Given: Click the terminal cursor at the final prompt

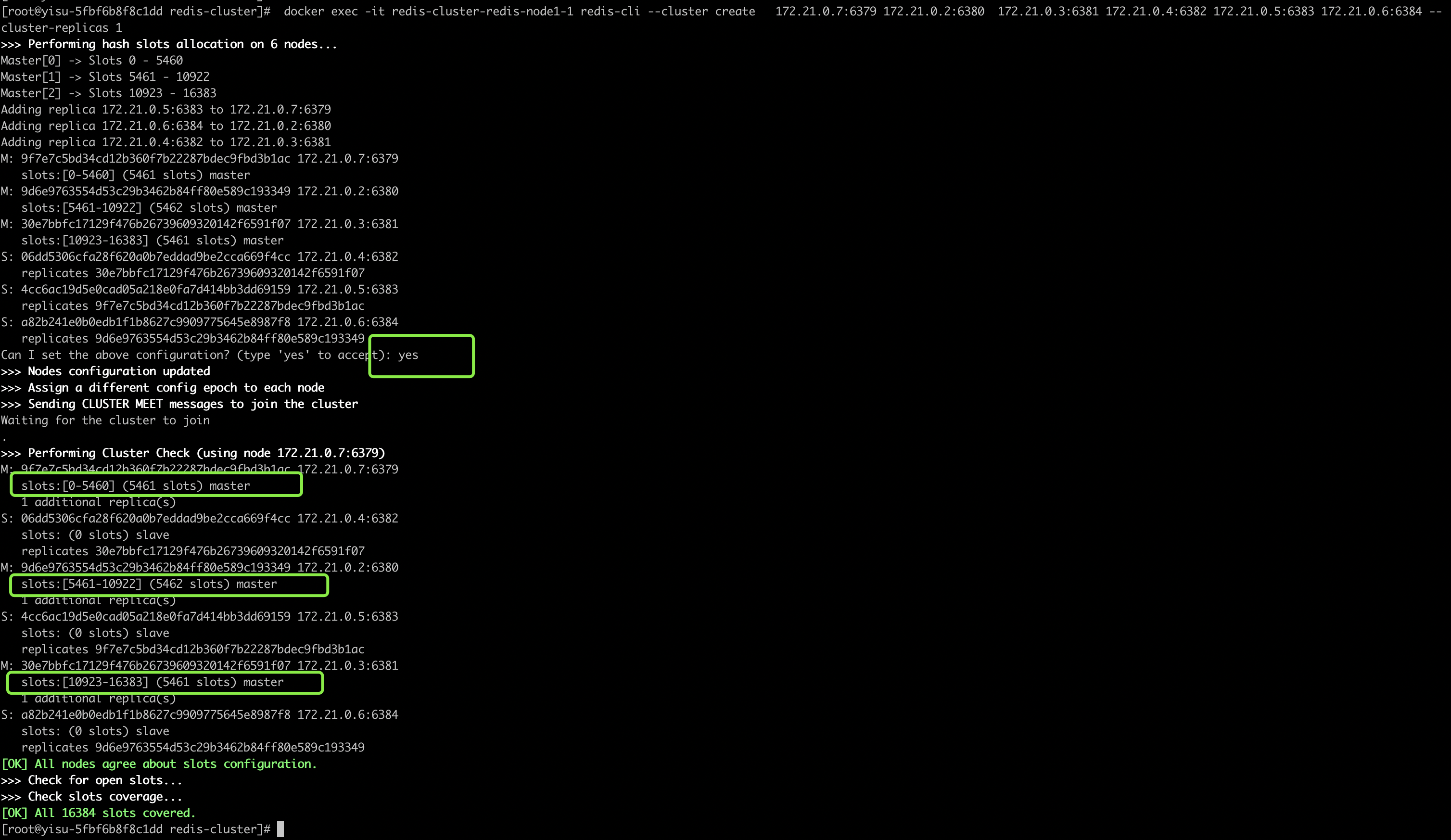Looking at the screenshot, I should [x=280, y=829].
